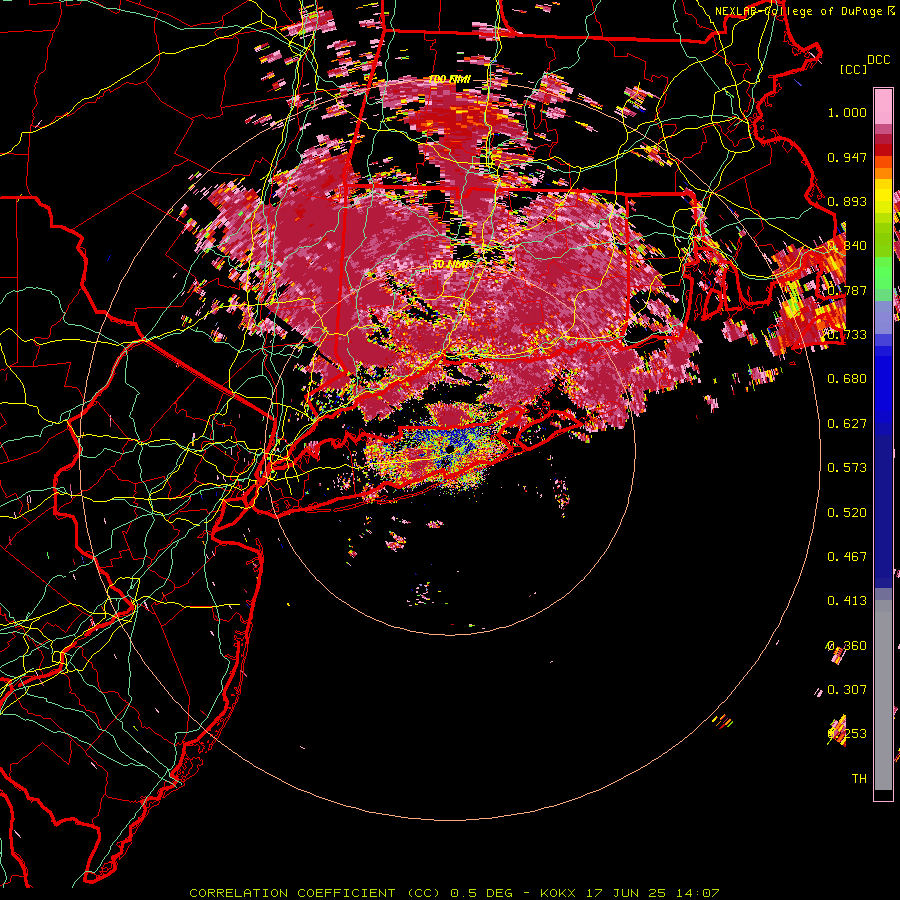Click the 0.840 legend value
900x900 pixels.
(x=847, y=246)
